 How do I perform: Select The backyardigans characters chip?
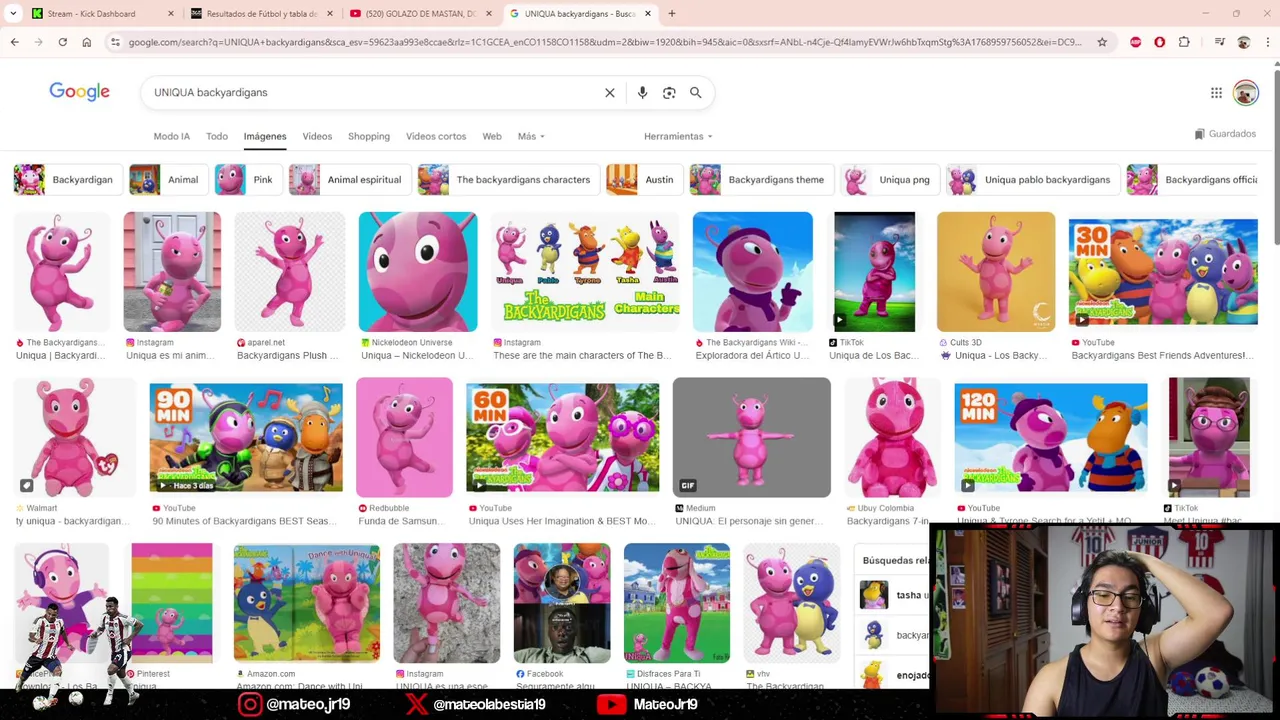507,180
